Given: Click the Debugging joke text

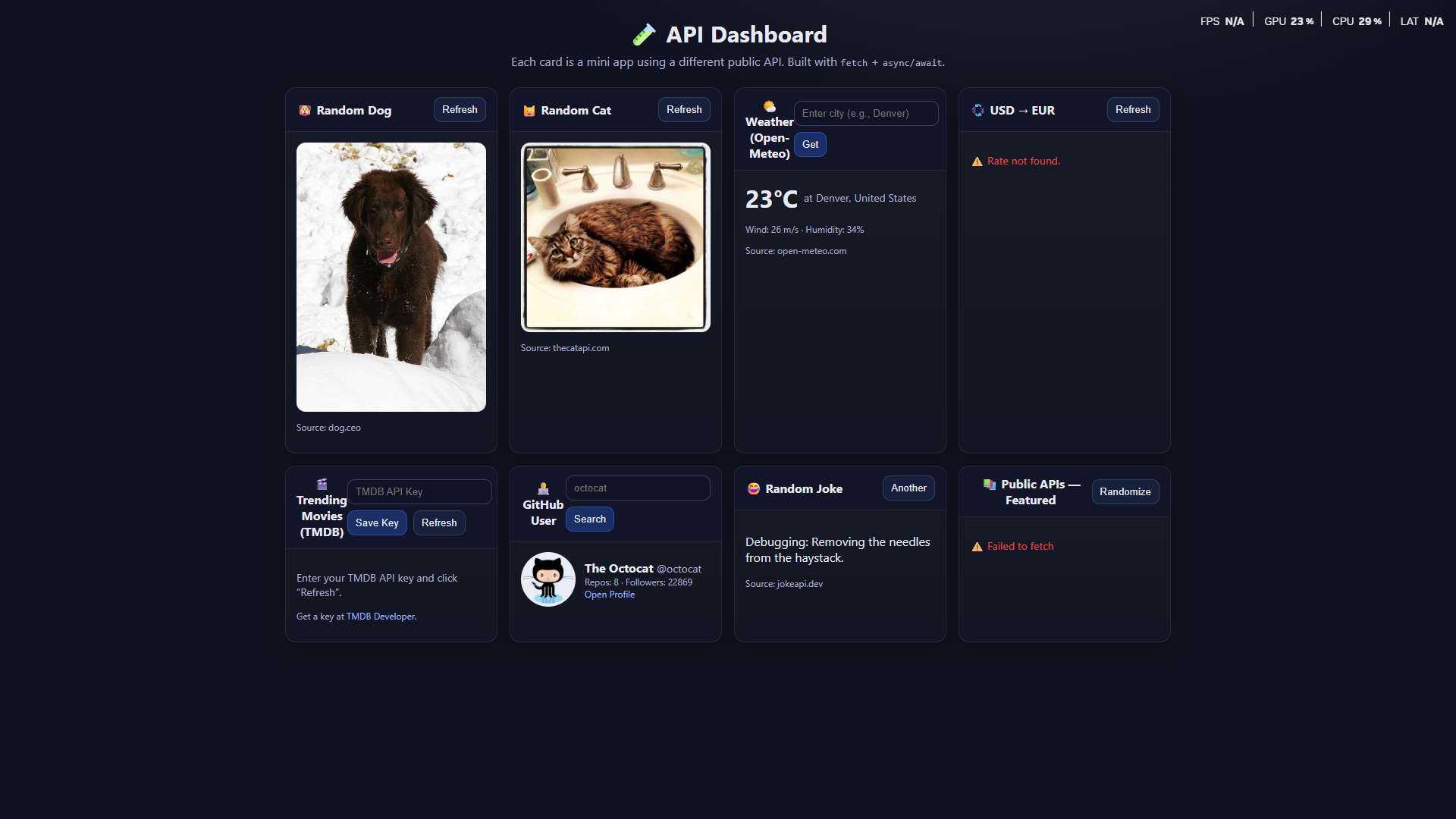Looking at the screenshot, I should pyautogui.click(x=838, y=550).
